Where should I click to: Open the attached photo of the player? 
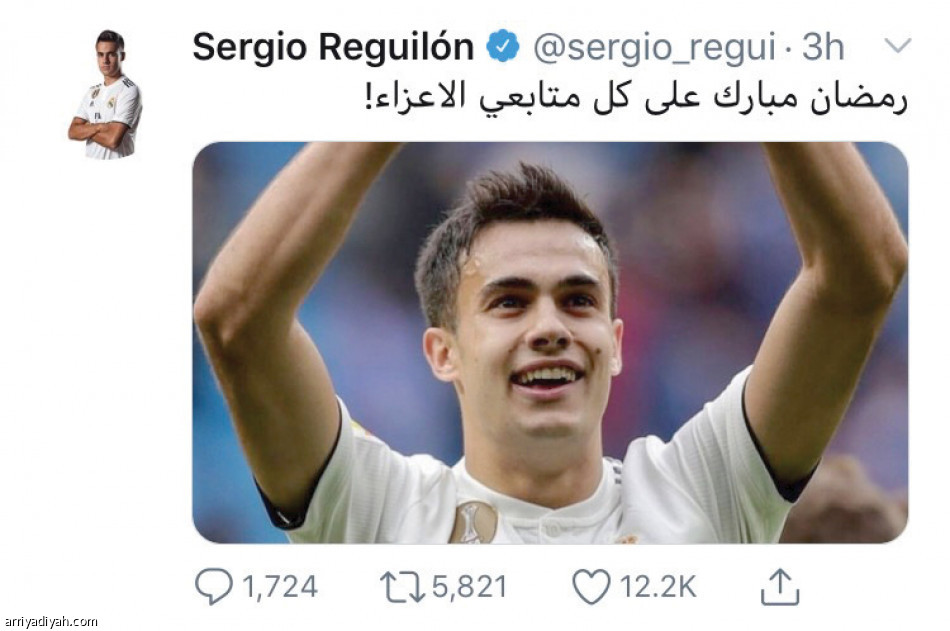550,342
